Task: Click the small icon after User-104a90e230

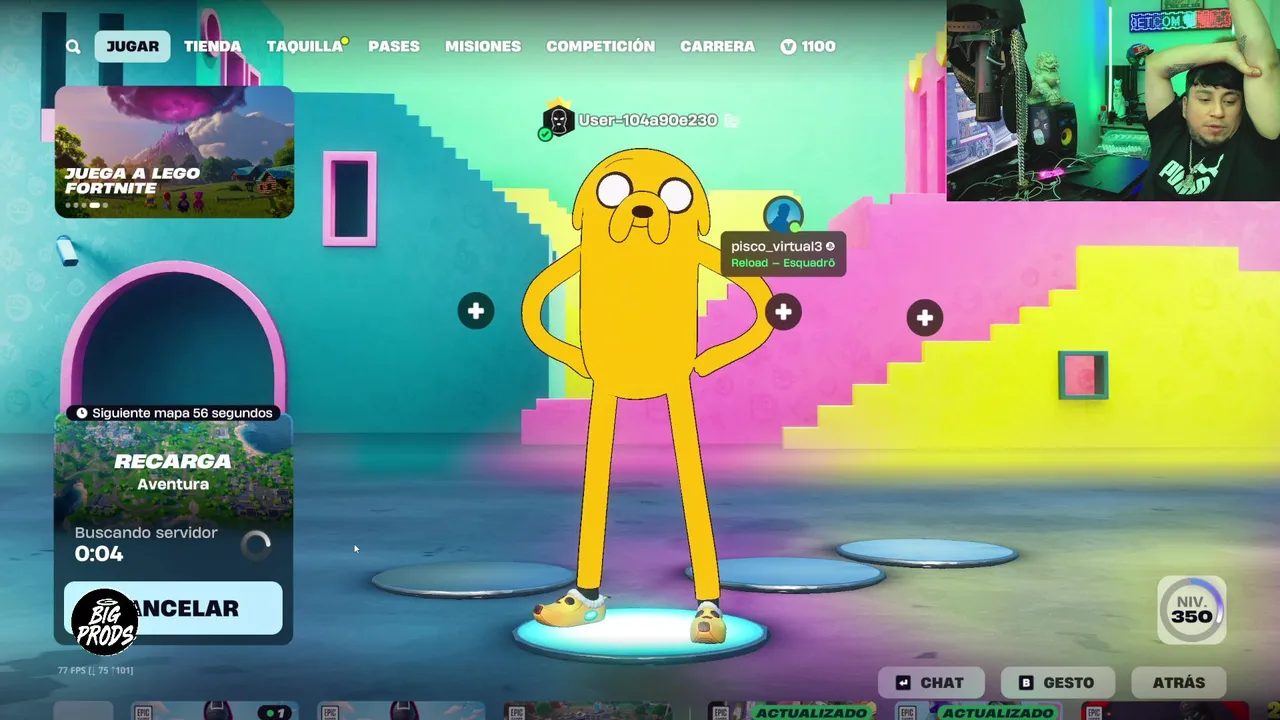Action: point(731,120)
